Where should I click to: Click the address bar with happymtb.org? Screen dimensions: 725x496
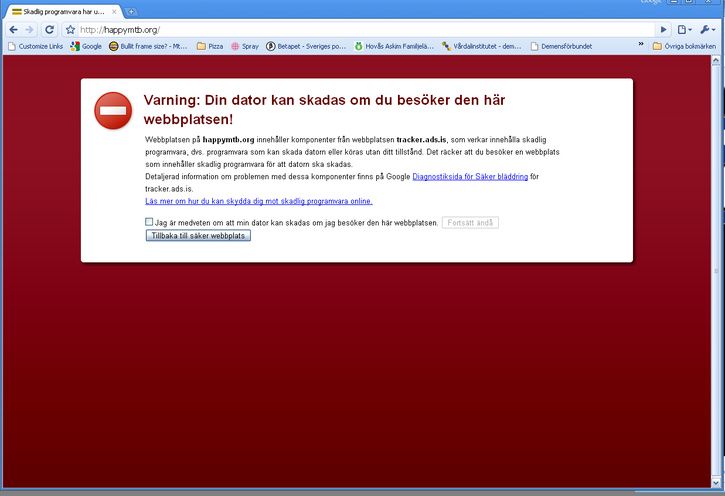[x=365, y=30]
